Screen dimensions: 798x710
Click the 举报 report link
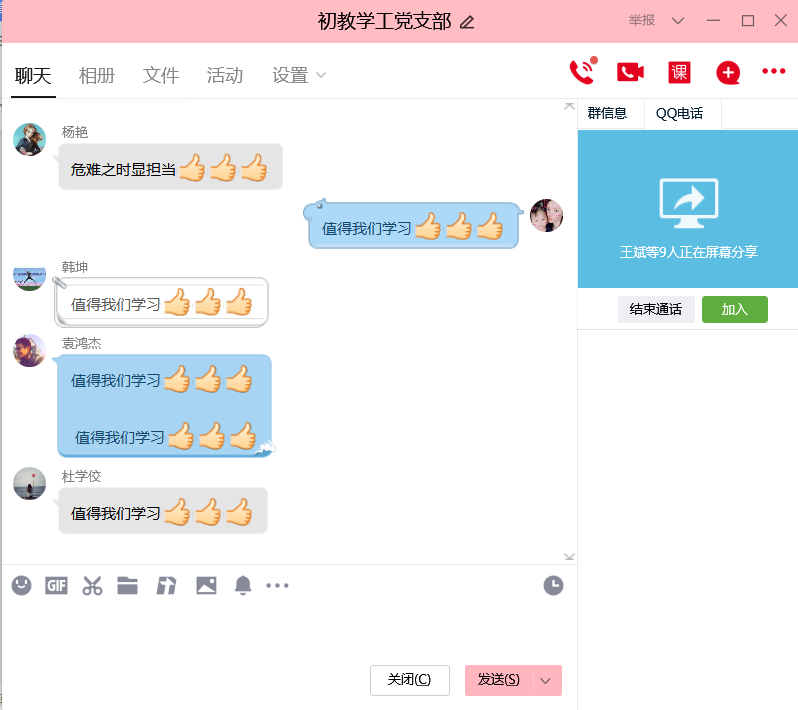[x=642, y=20]
